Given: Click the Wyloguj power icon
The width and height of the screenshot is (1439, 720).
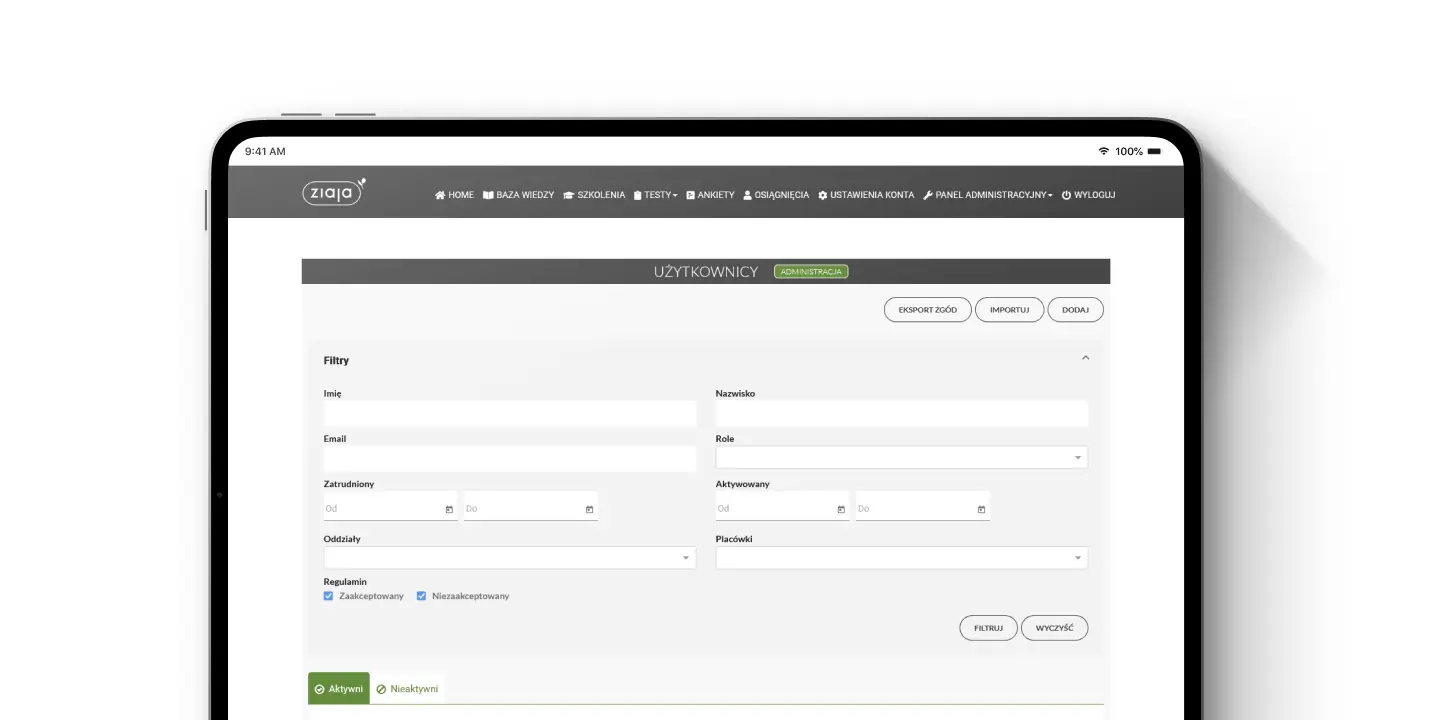Looking at the screenshot, I should click(1066, 195).
